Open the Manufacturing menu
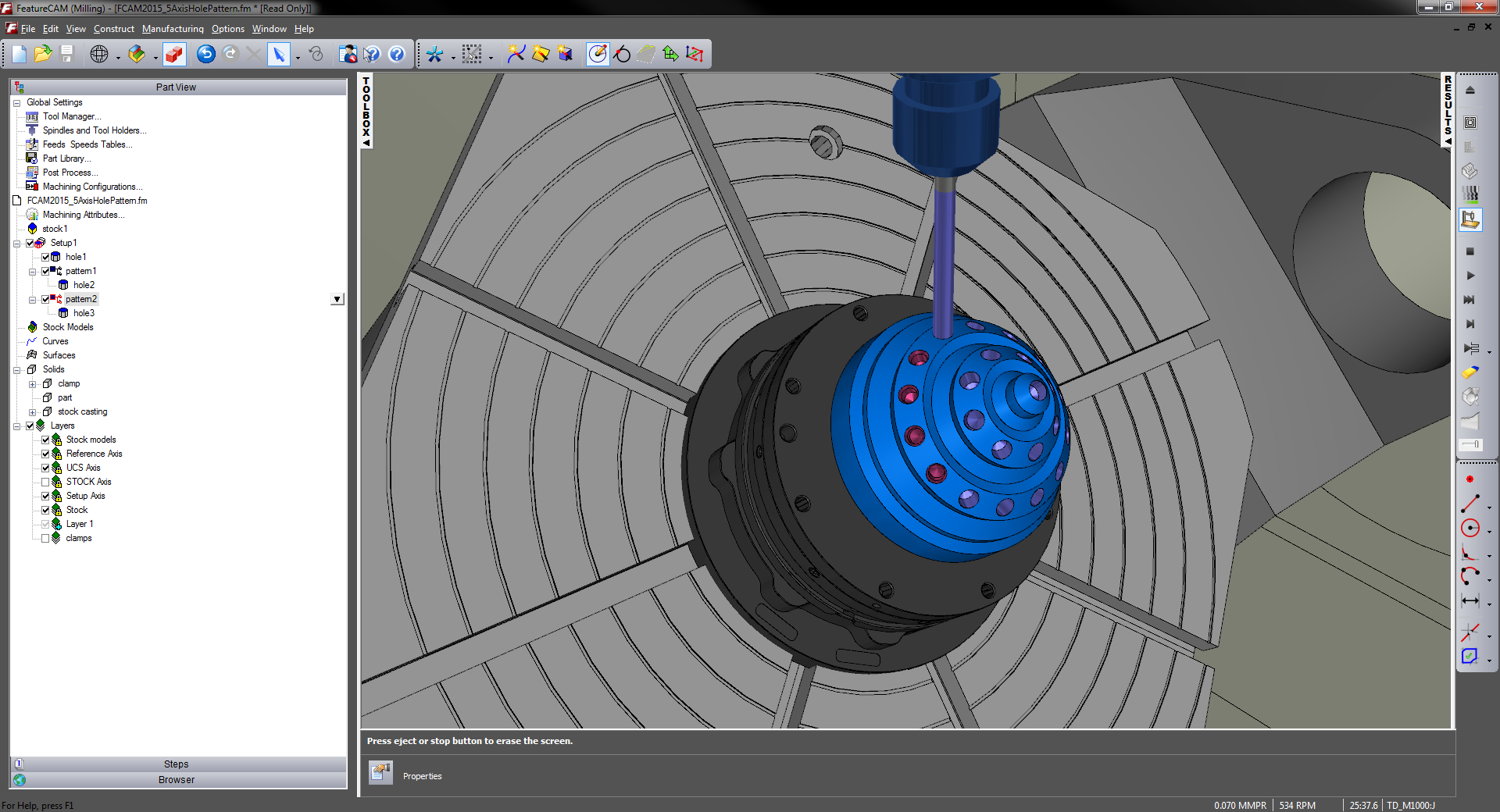Screen dimensions: 1500x812 (x=173, y=29)
